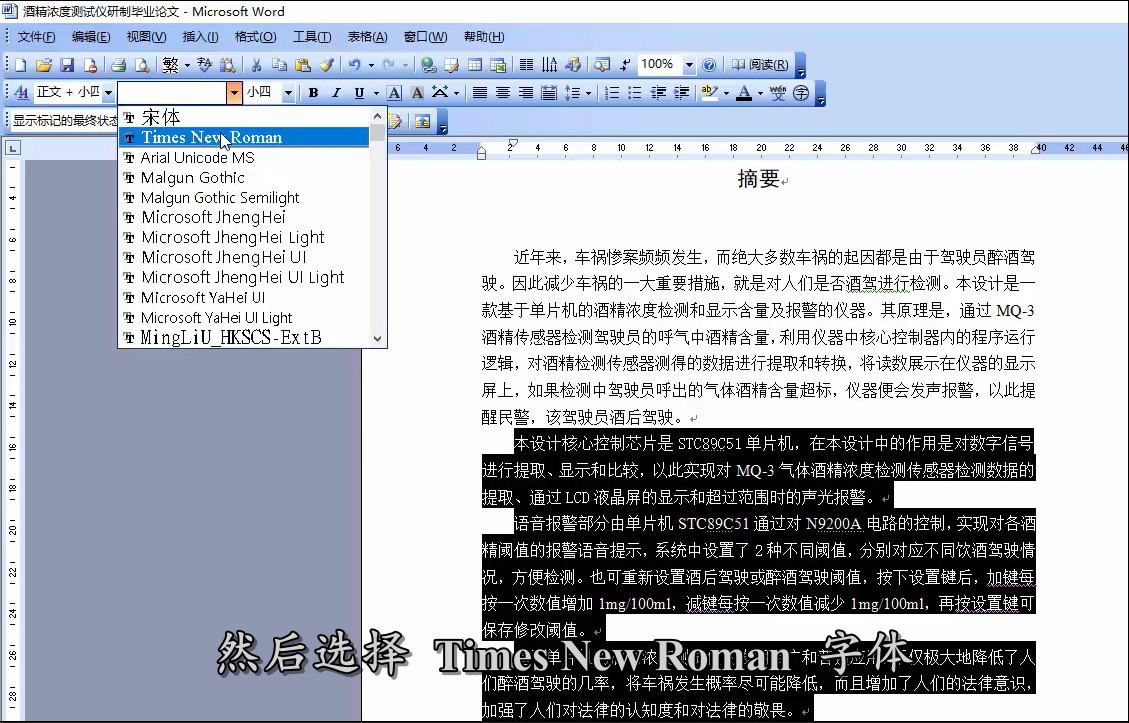Image resolution: width=1129 pixels, height=723 pixels.
Task: Cut selection with scissors icon
Action: 256,66
